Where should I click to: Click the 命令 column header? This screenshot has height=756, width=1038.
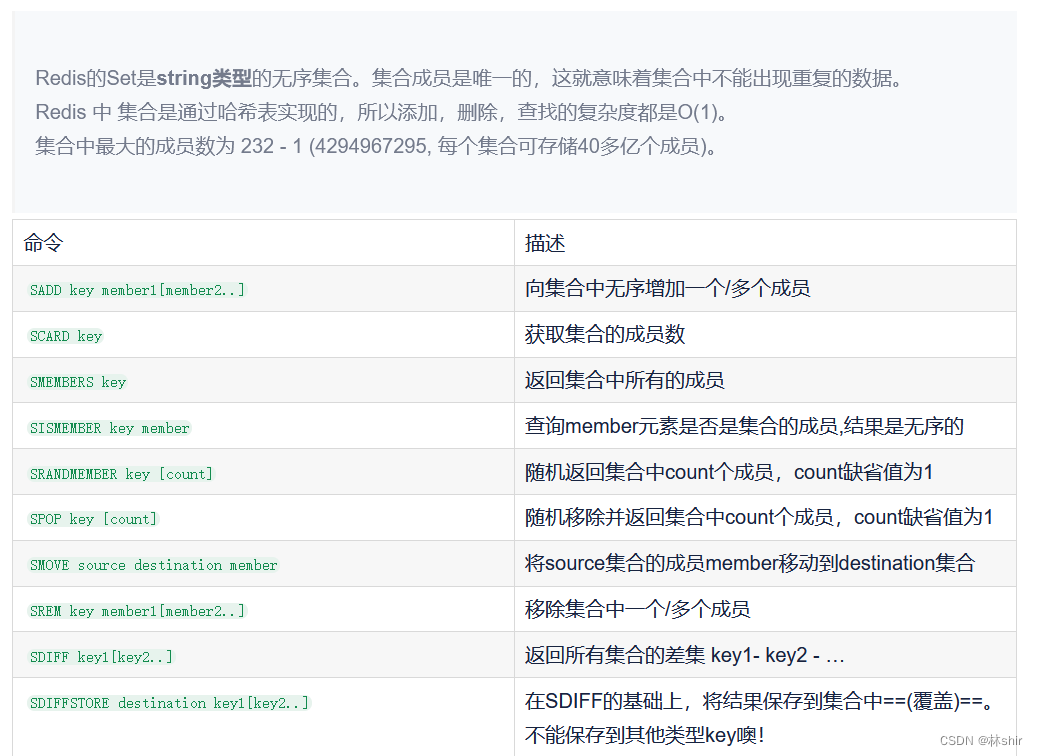tap(43, 243)
